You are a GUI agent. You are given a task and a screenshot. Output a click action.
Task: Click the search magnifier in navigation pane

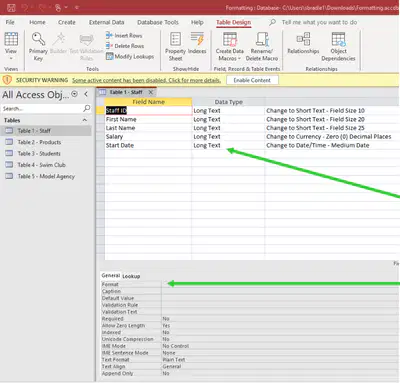87,108
